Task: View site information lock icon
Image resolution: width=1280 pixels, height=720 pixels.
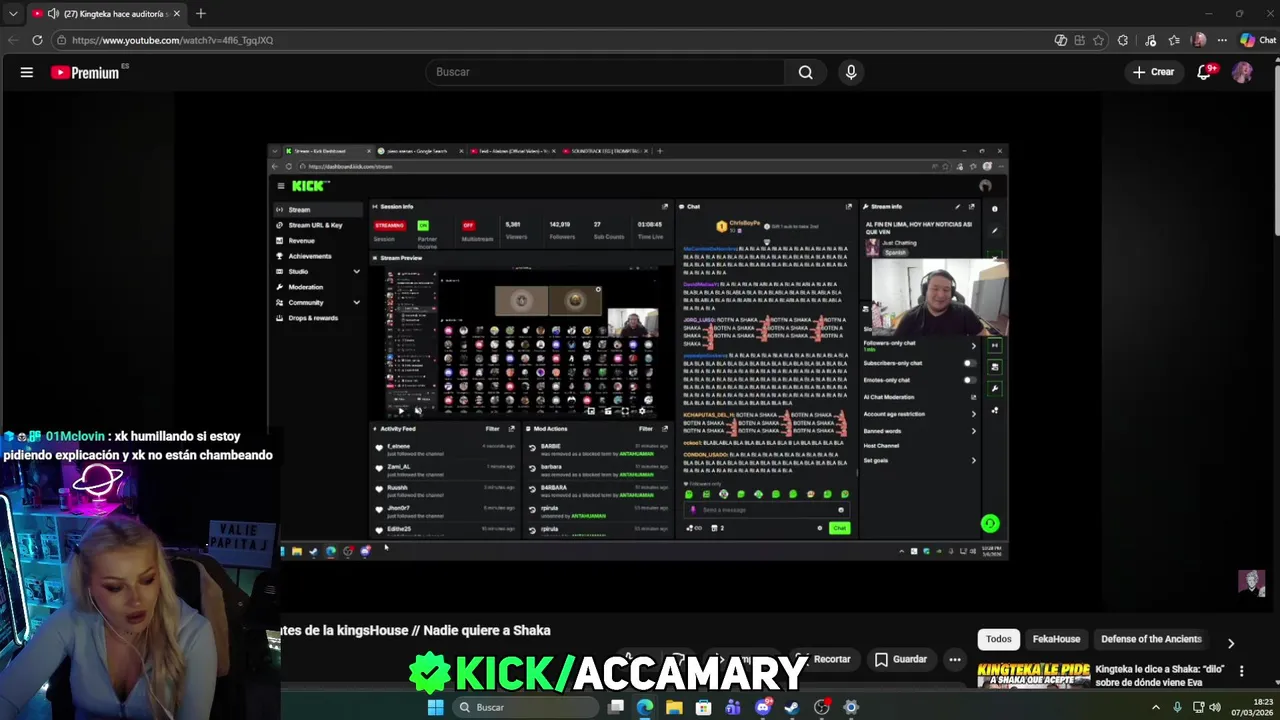Action: pyautogui.click(x=61, y=40)
